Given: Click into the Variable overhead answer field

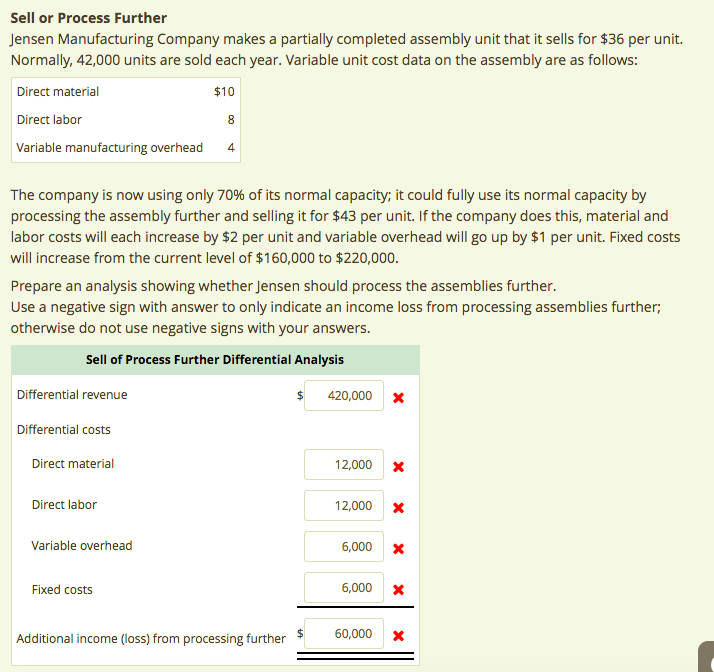Looking at the screenshot, I should pyautogui.click(x=344, y=547).
